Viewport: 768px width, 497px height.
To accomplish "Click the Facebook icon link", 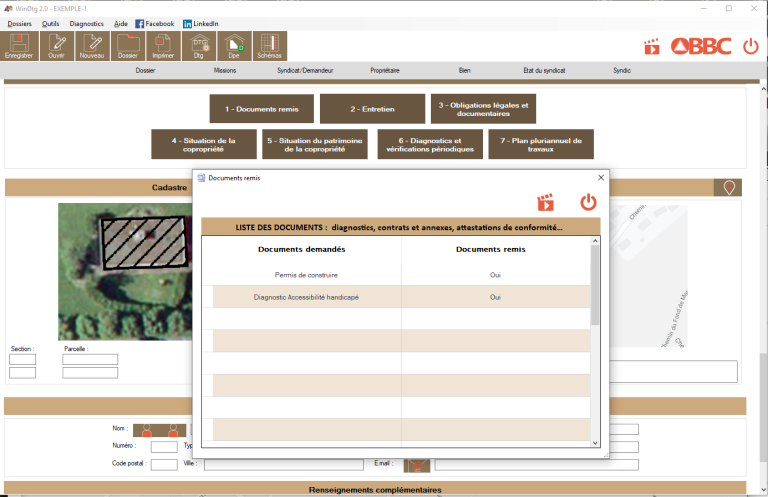I will pyautogui.click(x=155, y=24).
